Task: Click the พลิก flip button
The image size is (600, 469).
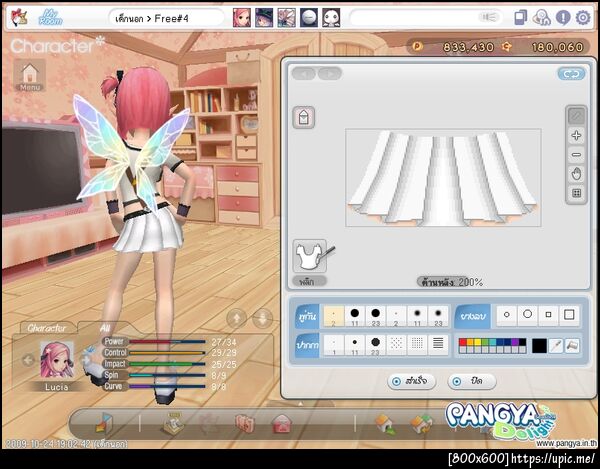Action: tap(310, 282)
